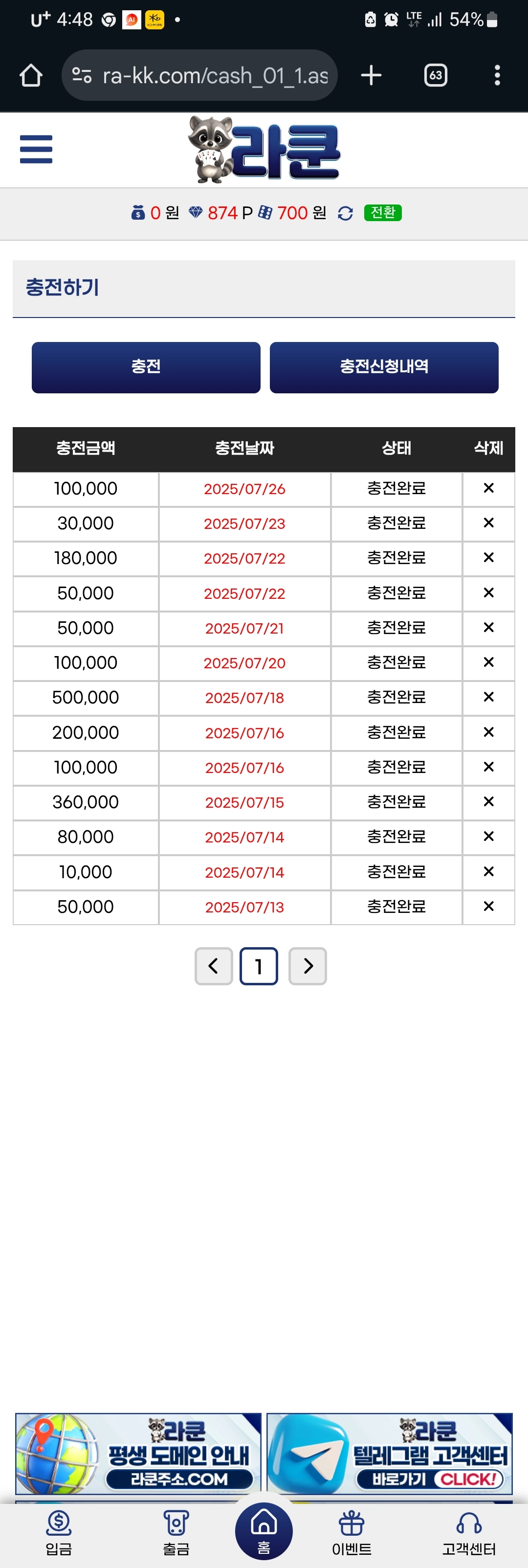Open the browser three-dot overflow menu
The image size is (528, 1568).
(x=497, y=75)
